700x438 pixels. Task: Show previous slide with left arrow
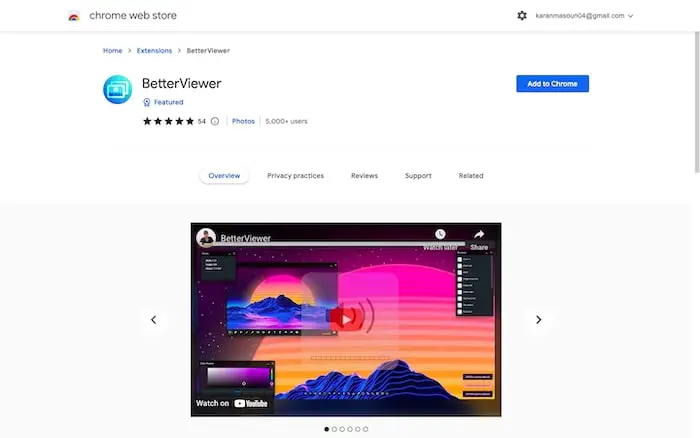154,320
